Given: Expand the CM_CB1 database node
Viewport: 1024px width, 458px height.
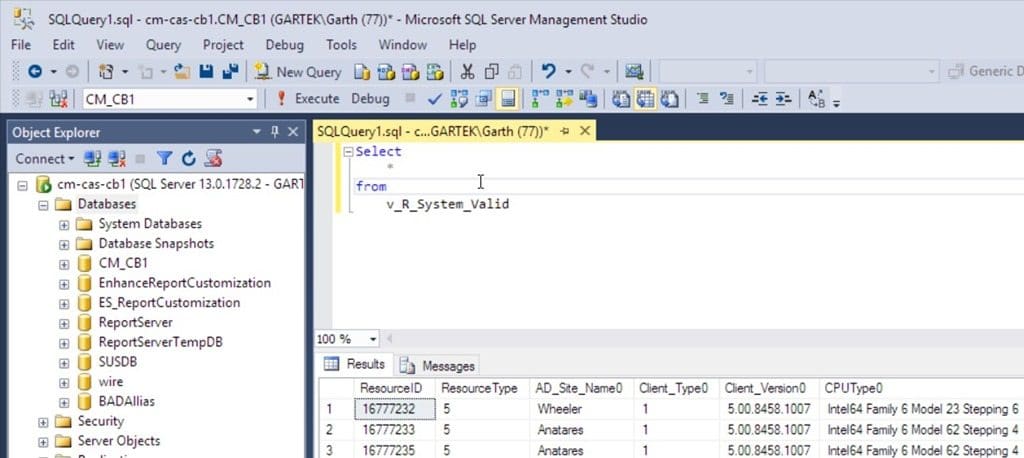Looking at the screenshot, I should [64, 264].
